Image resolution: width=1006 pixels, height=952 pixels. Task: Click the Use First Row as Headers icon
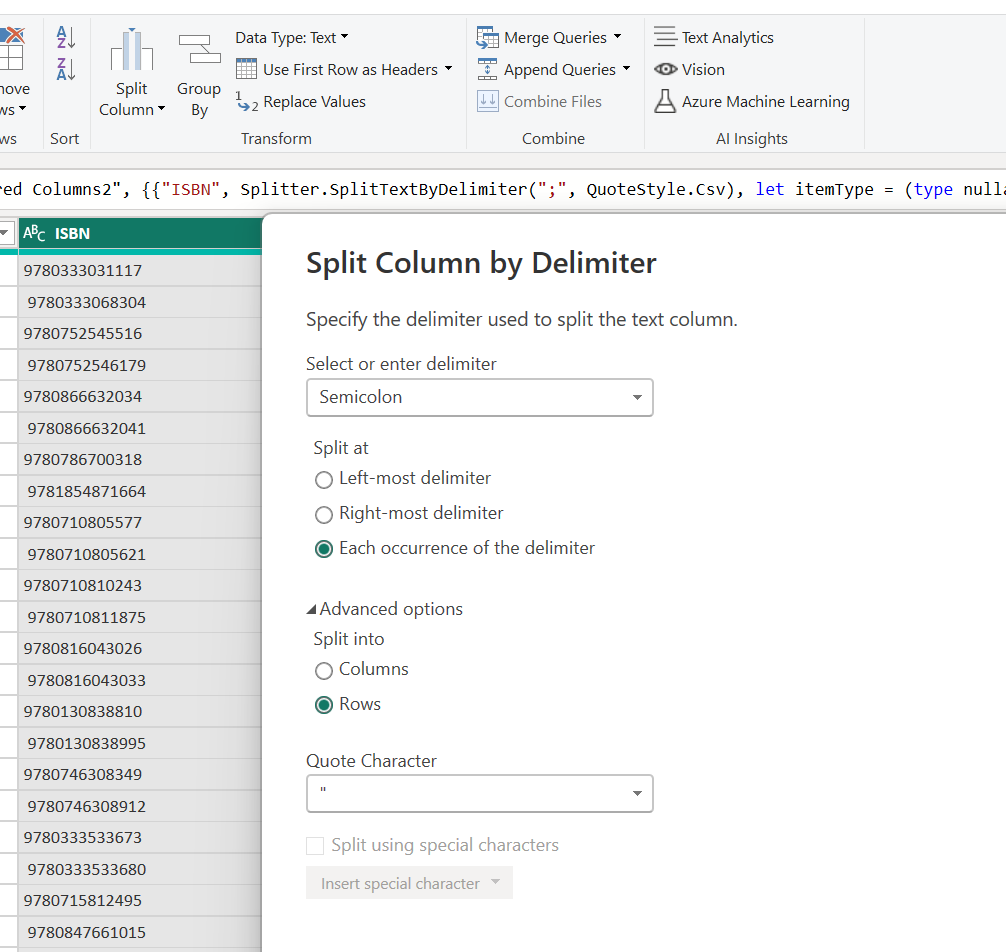coord(246,69)
